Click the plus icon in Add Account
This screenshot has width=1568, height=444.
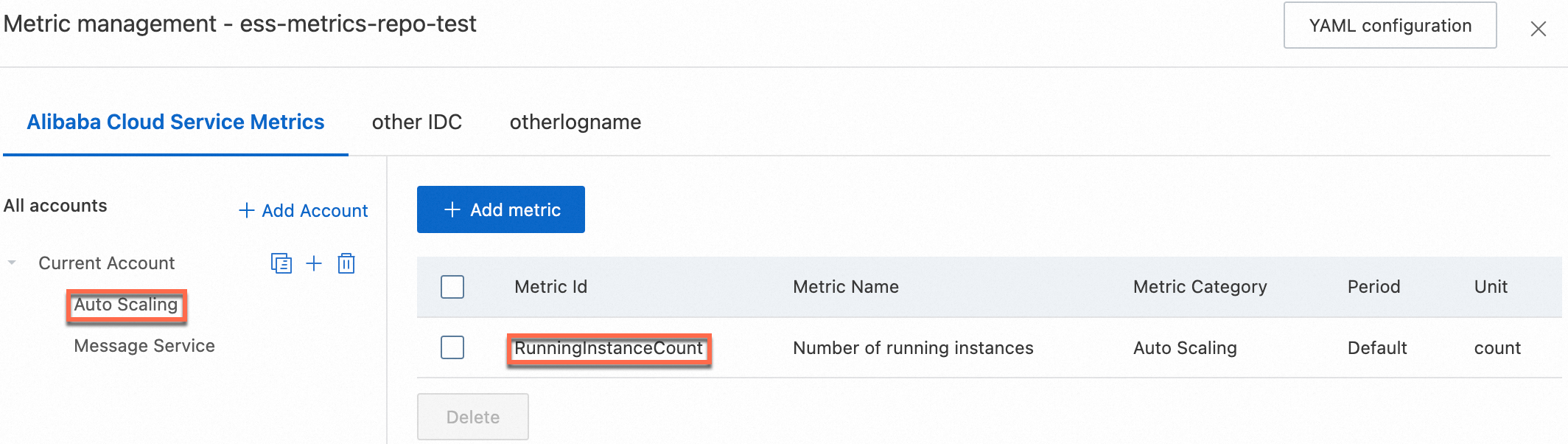pyautogui.click(x=247, y=211)
